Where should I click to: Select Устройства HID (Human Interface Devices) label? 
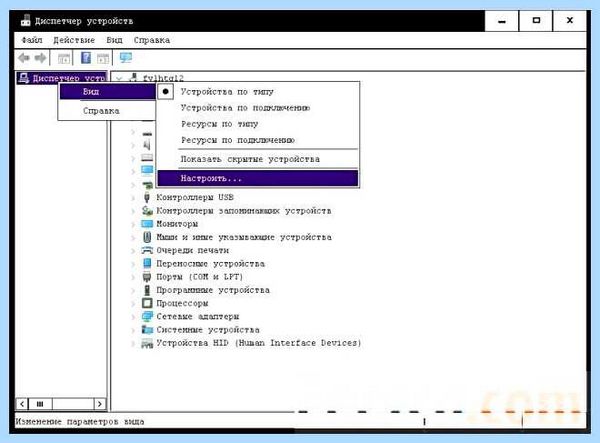coord(259,343)
